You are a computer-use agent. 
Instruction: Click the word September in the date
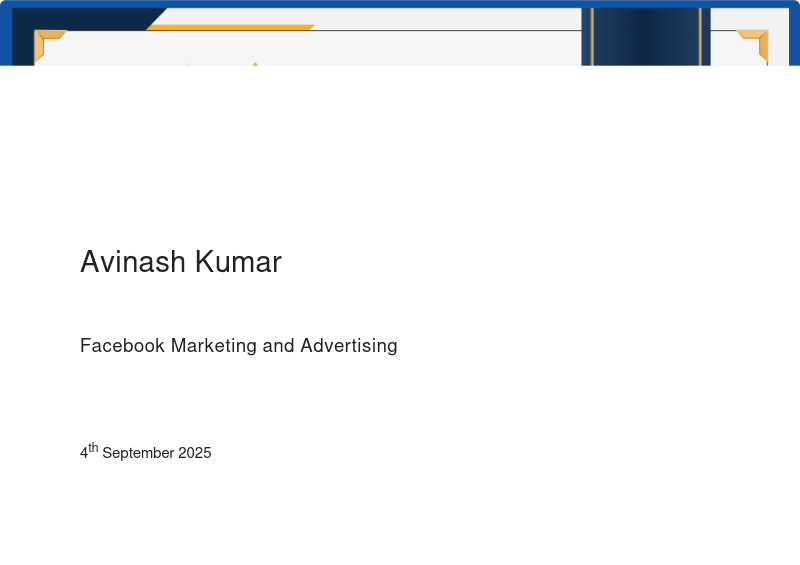[x=138, y=453]
